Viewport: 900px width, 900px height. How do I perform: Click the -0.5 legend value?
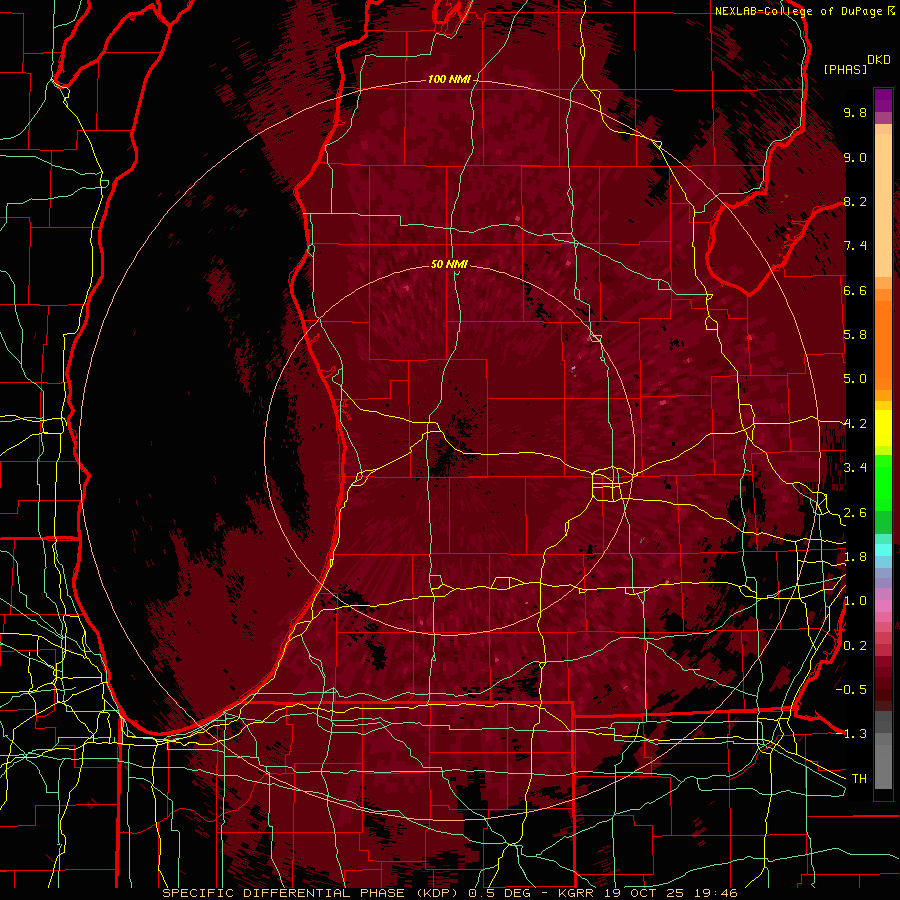coord(851,689)
